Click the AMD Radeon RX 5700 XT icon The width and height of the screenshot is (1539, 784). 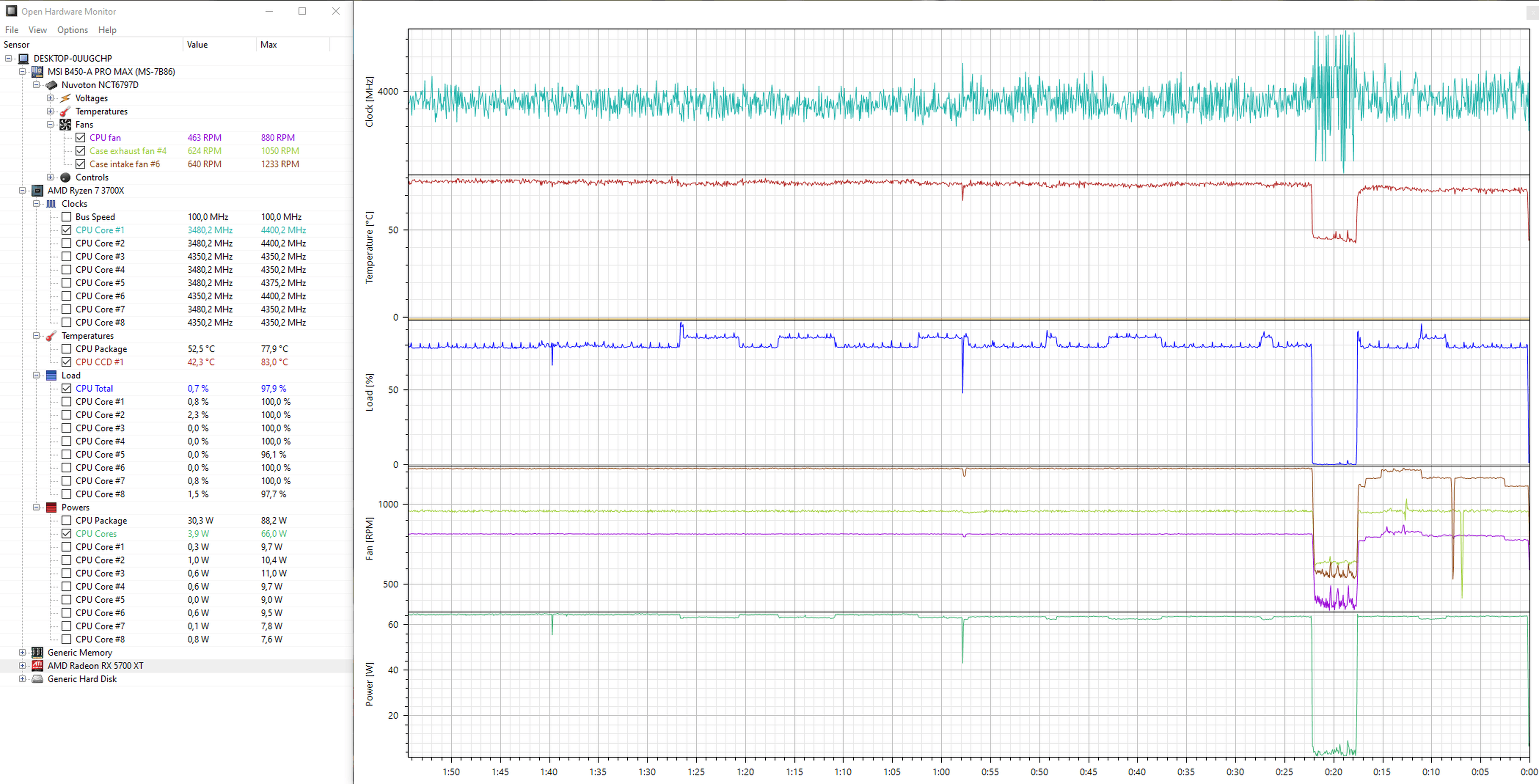point(37,666)
